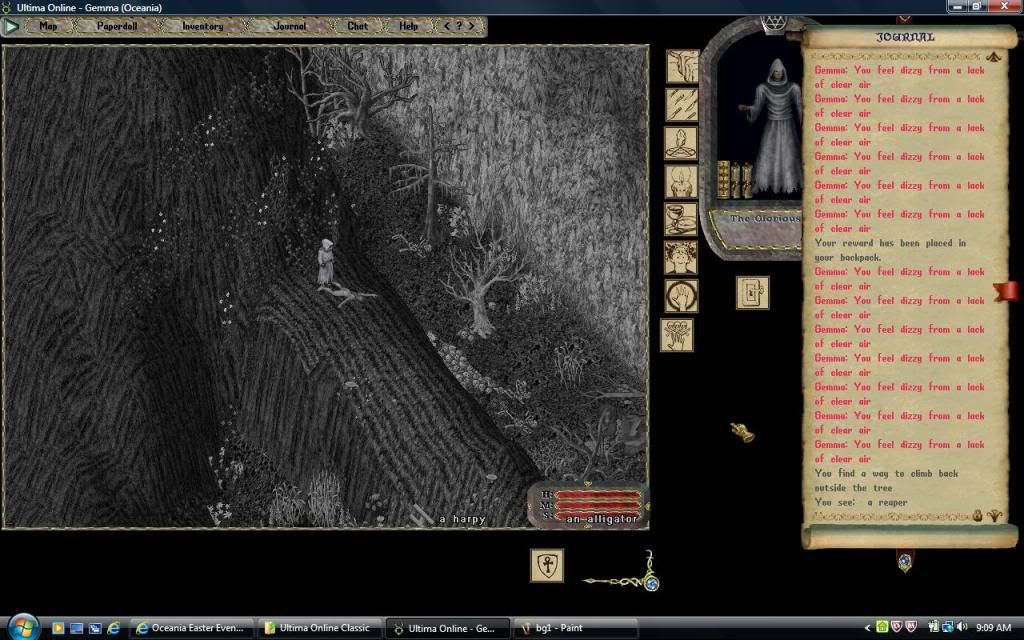Click the hooded player character in the game view
The height and width of the screenshot is (640, 1024).
pos(325,261)
